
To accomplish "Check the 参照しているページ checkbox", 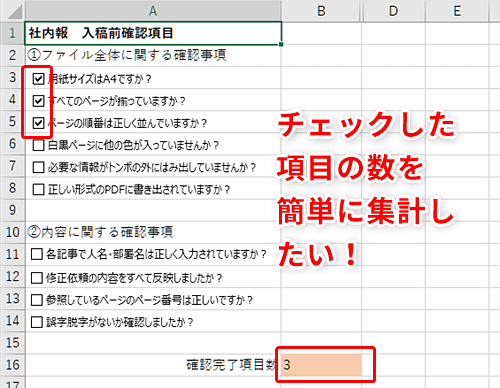I will coord(36,300).
